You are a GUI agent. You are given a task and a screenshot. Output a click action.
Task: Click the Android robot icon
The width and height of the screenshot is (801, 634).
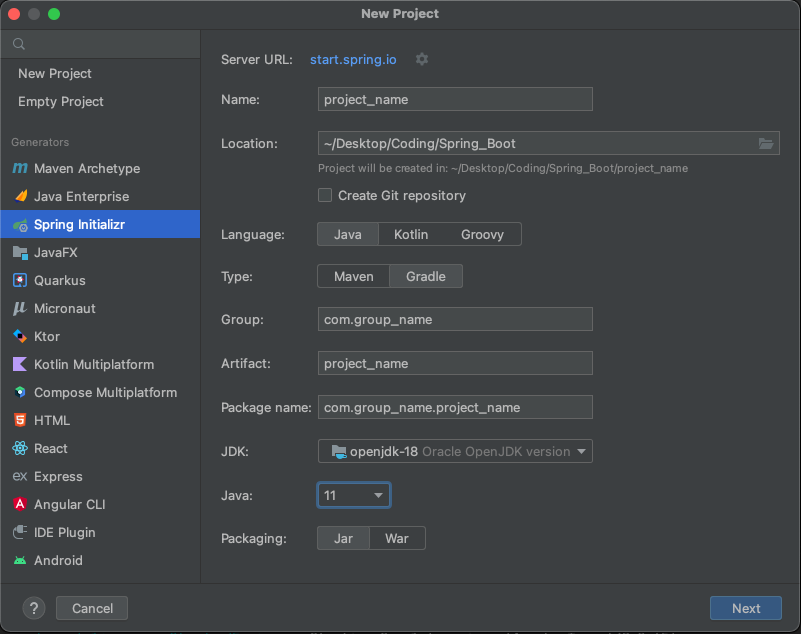(x=20, y=560)
